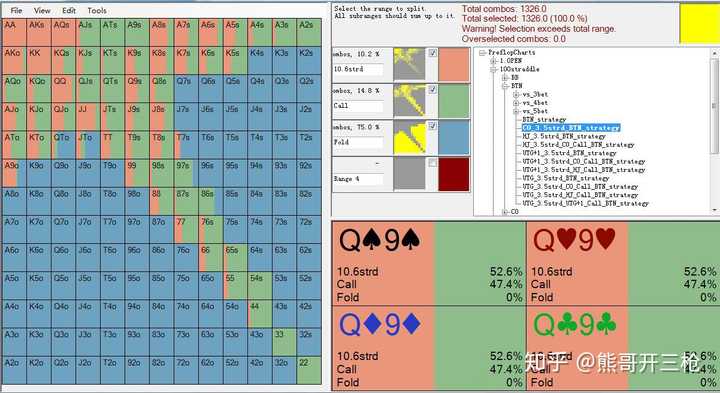Viewport: 720px width, 393px height.
Task: Click the tree scrollbar up arrow
Action: click(x=715, y=54)
